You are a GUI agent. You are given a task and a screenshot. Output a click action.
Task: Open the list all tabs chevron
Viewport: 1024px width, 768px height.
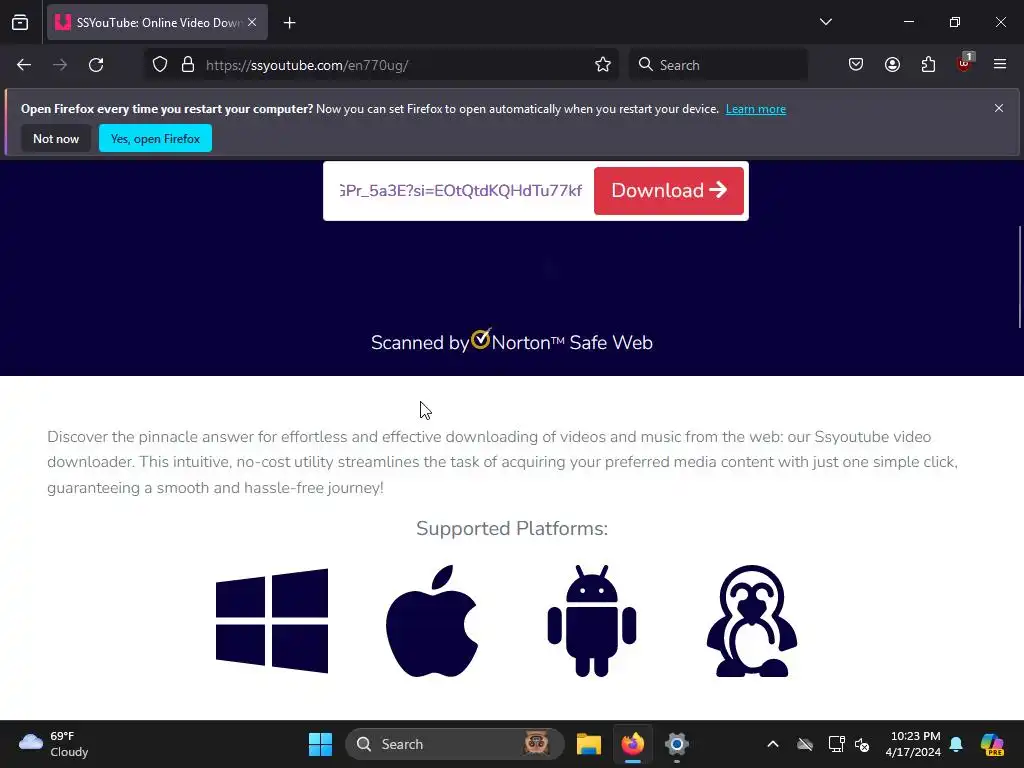click(825, 22)
